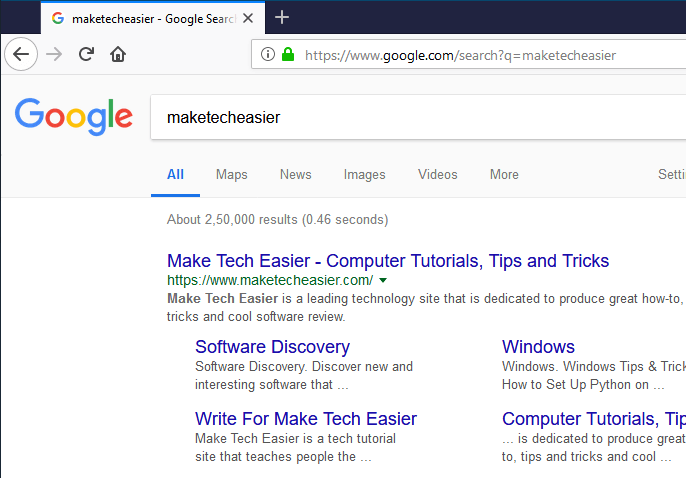The width and height of the screenshot is (686, 478).
Task: Reload the page with the refresh icon
Action: (x=86, y=54)
